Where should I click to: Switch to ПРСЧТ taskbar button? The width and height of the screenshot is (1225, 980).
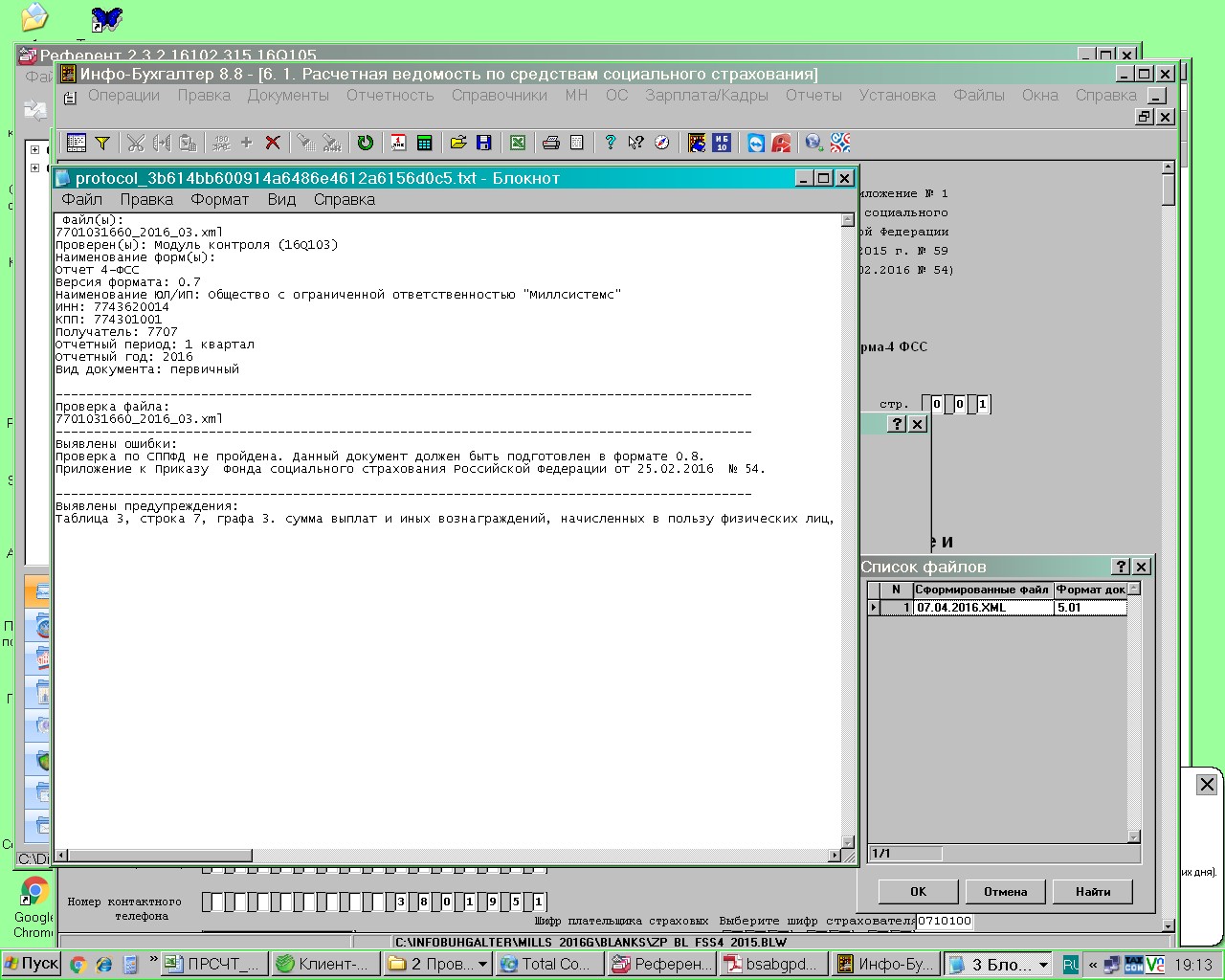point(214,964)
